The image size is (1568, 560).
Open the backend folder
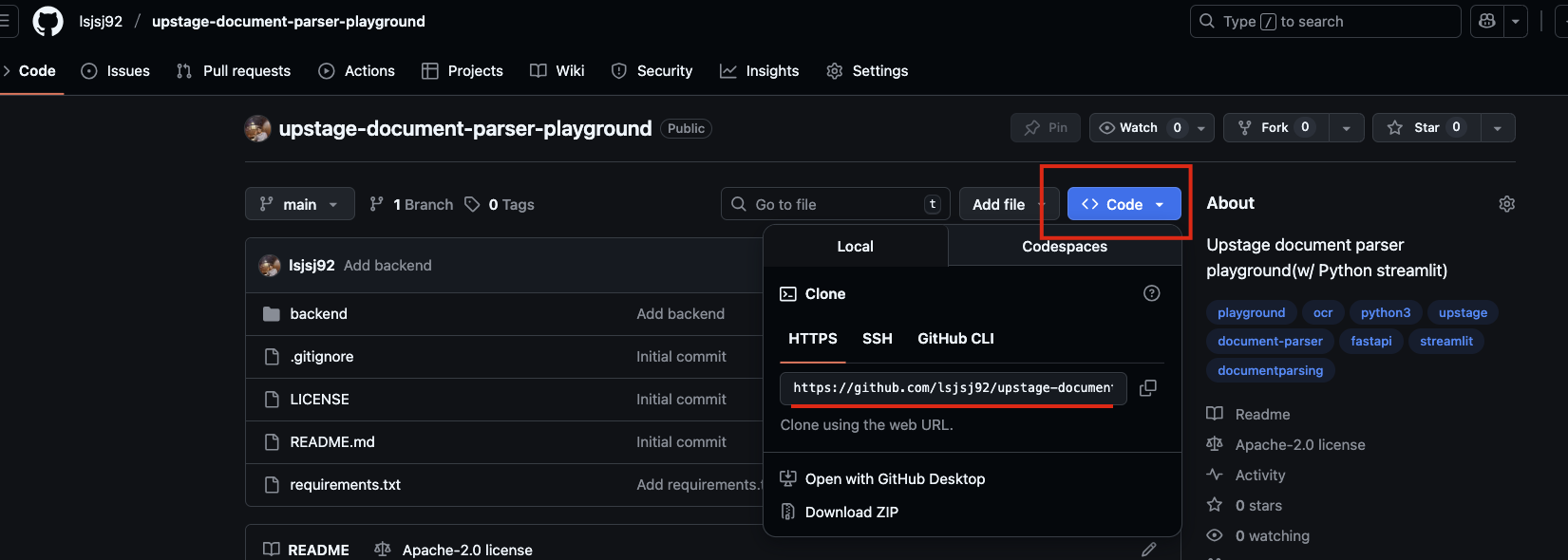point(318,314)
